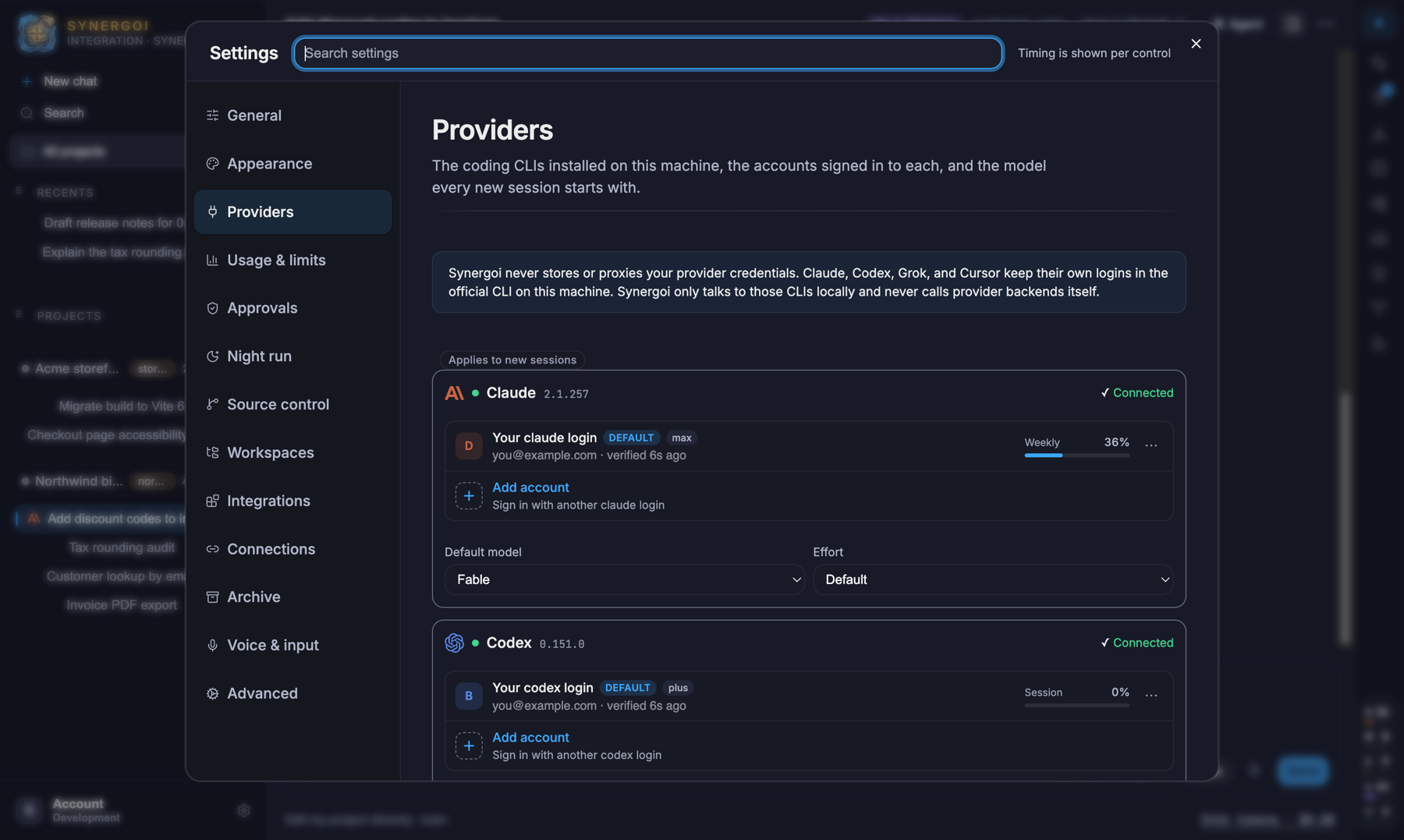Click the Connections link icon
This screenshot has width=1404, height=840.
coord(212,549)
